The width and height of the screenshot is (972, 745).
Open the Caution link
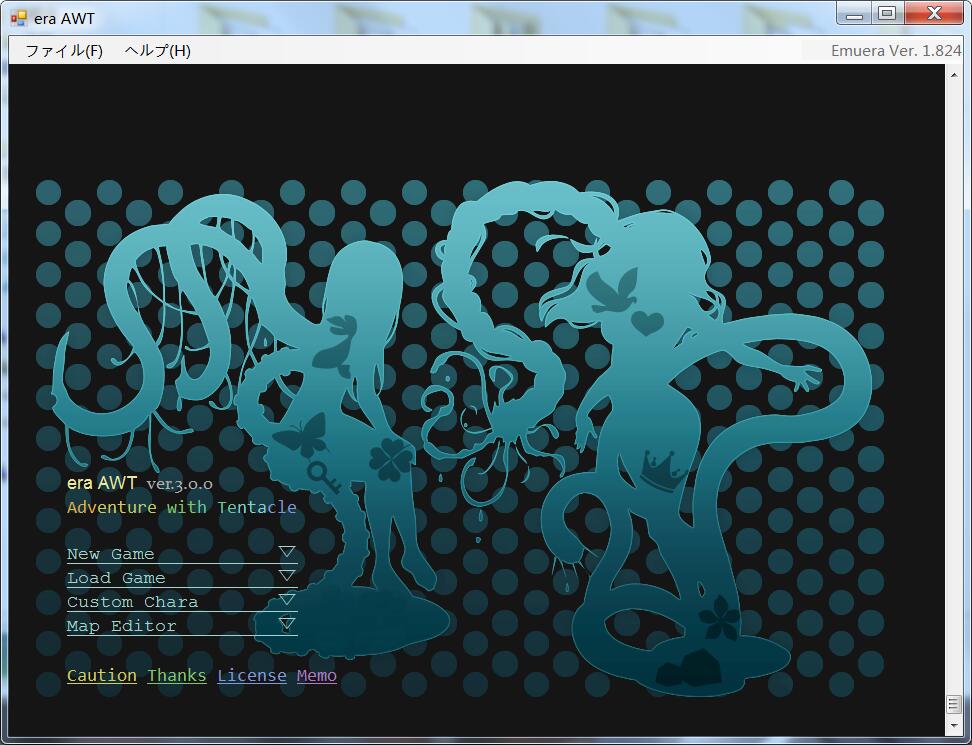(x=102, y=675)
